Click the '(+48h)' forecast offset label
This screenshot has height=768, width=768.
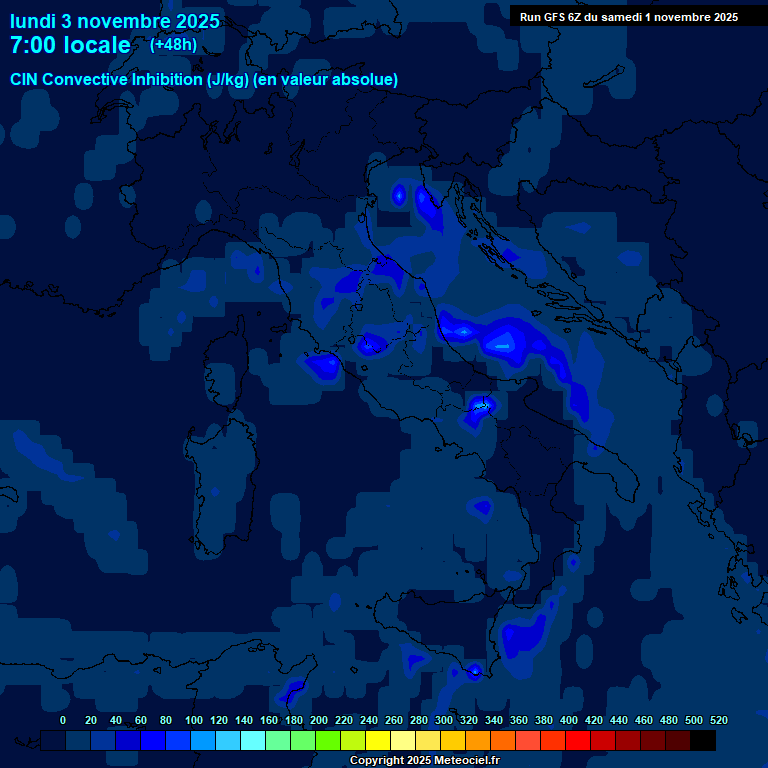173,44
